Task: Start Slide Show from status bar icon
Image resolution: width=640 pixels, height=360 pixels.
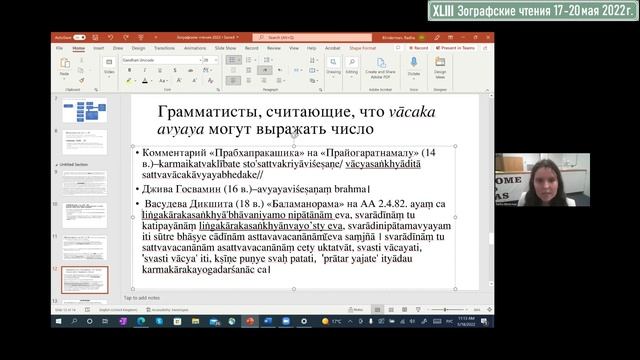Action: pos(418,310)
